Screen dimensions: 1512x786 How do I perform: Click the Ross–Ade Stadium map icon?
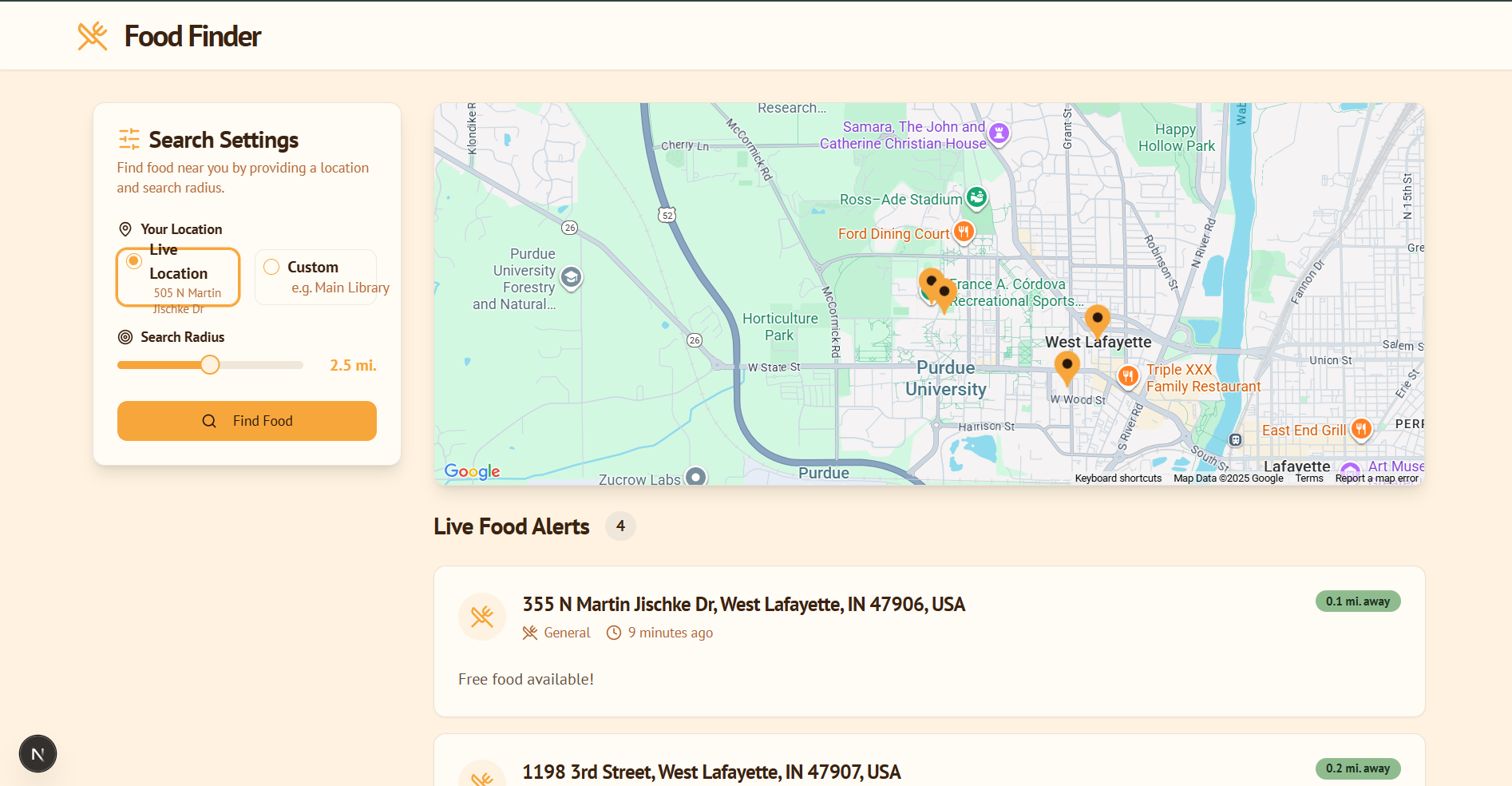pyautogui.click(x=976, y=196)
